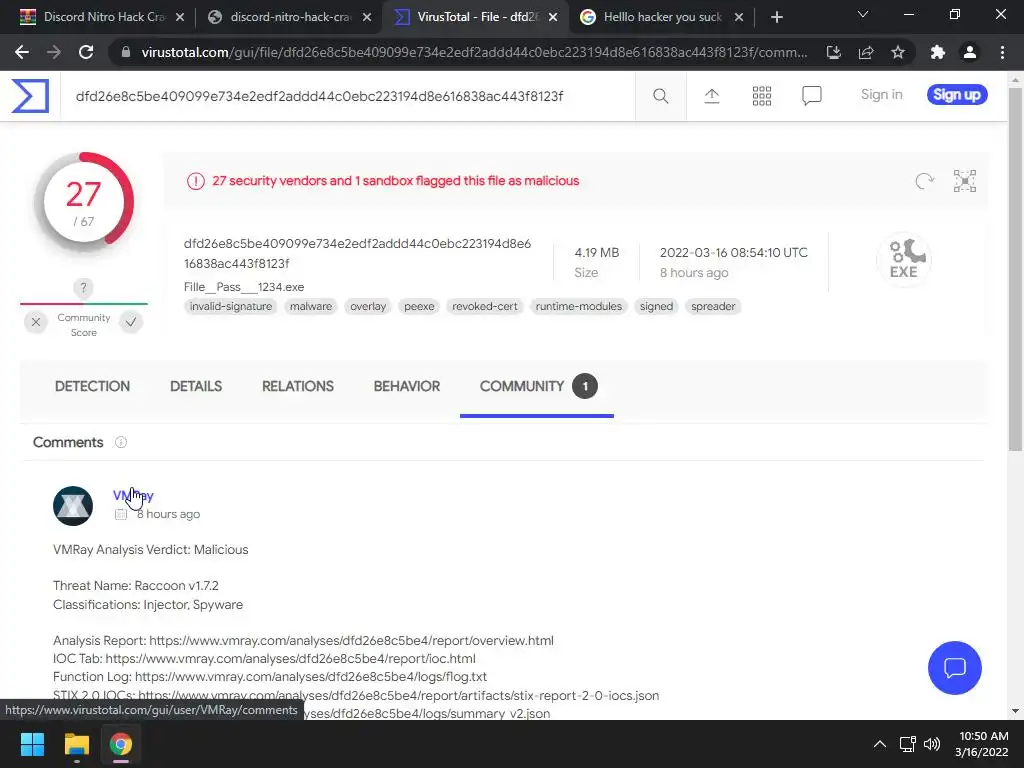Viewport: 1024px width, 768px height.
Task: Click the overlay tag
Action: [x=368, y=306]
